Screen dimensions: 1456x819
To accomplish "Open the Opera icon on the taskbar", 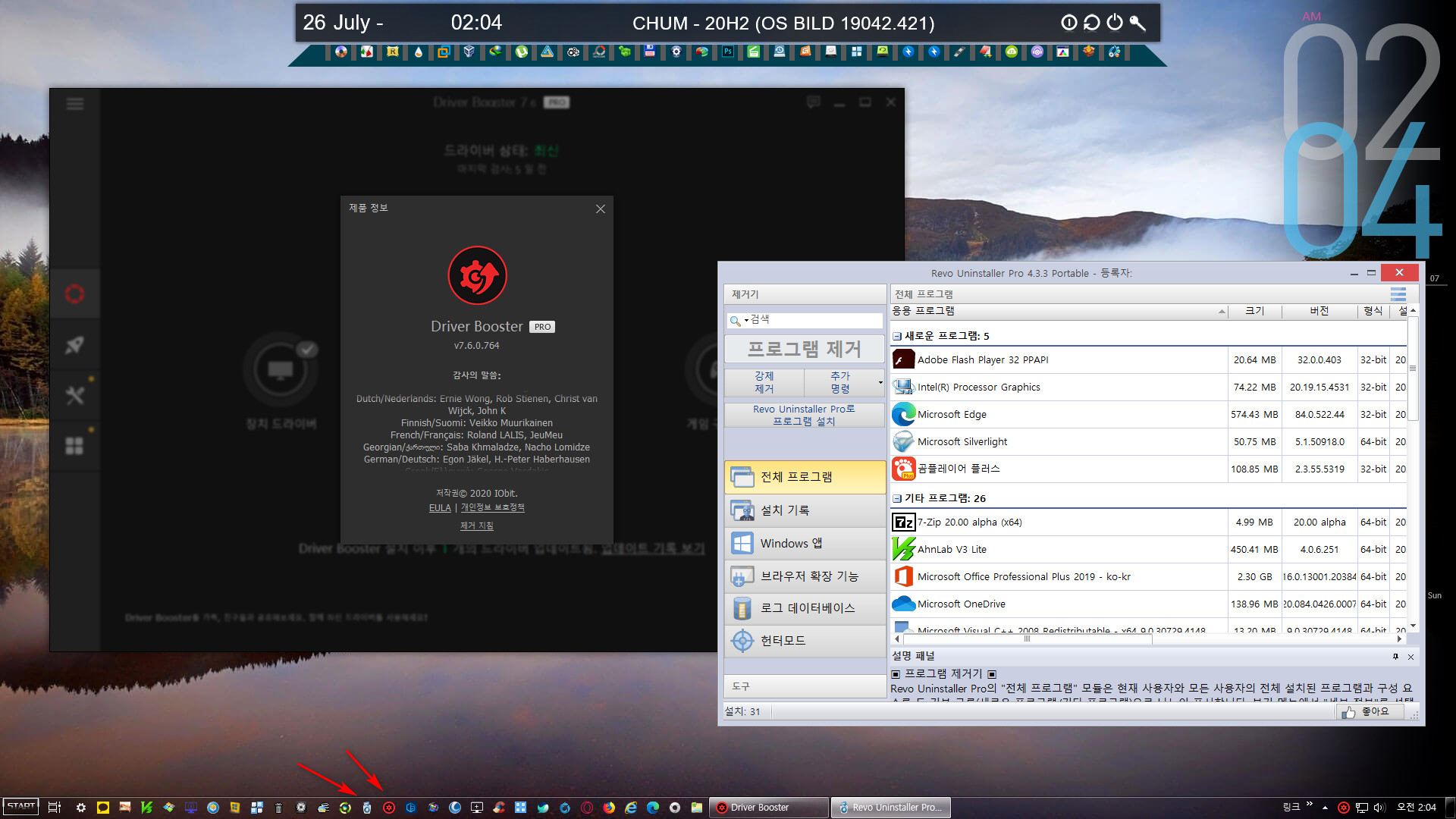I will click(x=587, y=808).
